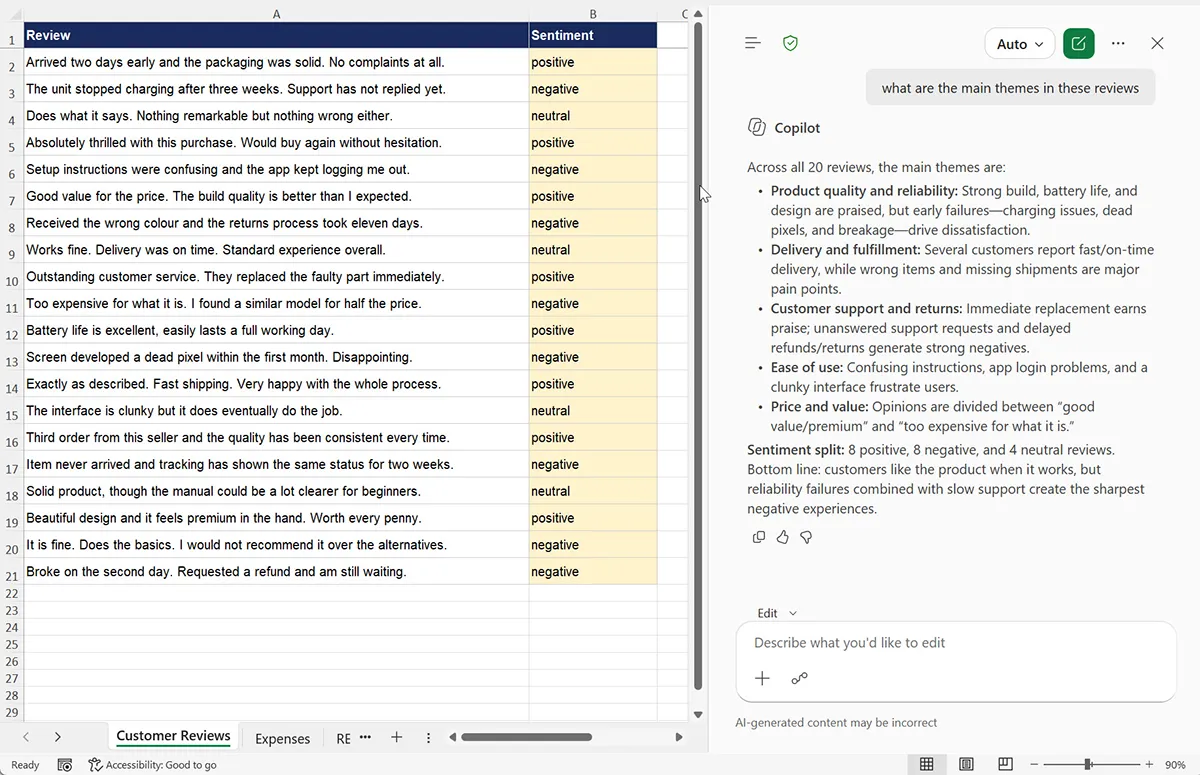Click the vertical scrollbar up arrow

pyautogui.click(x=698, y=14)
